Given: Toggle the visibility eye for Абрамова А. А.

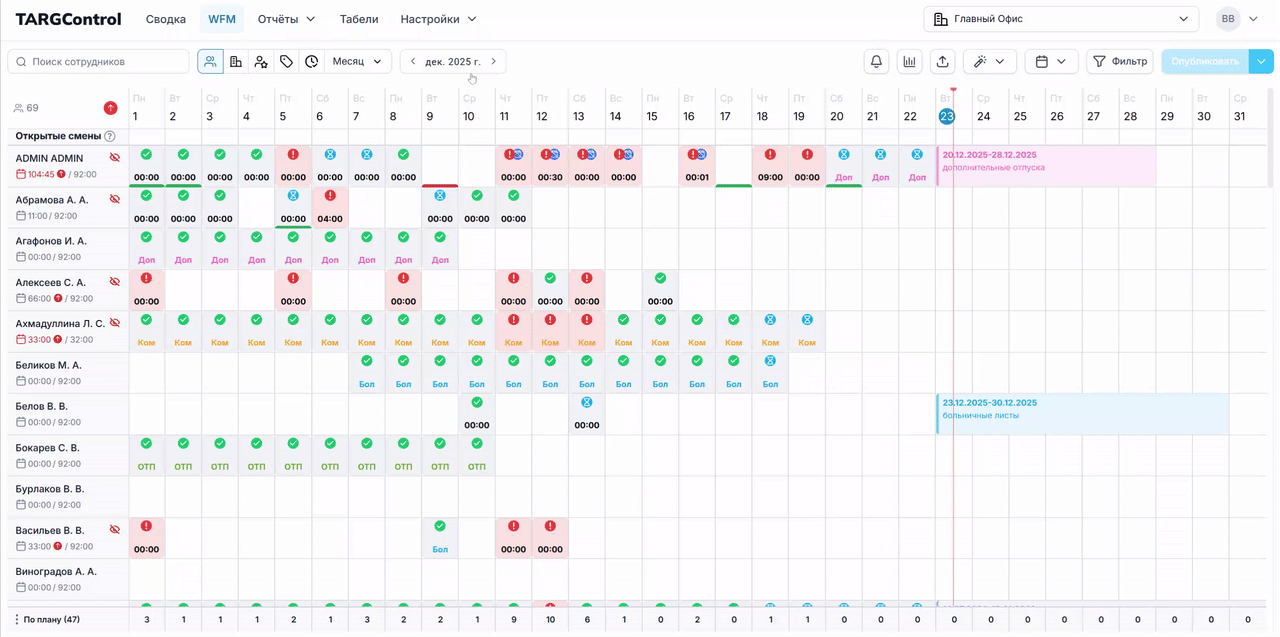Looking at the screenshot, I should tap(115, 200).
